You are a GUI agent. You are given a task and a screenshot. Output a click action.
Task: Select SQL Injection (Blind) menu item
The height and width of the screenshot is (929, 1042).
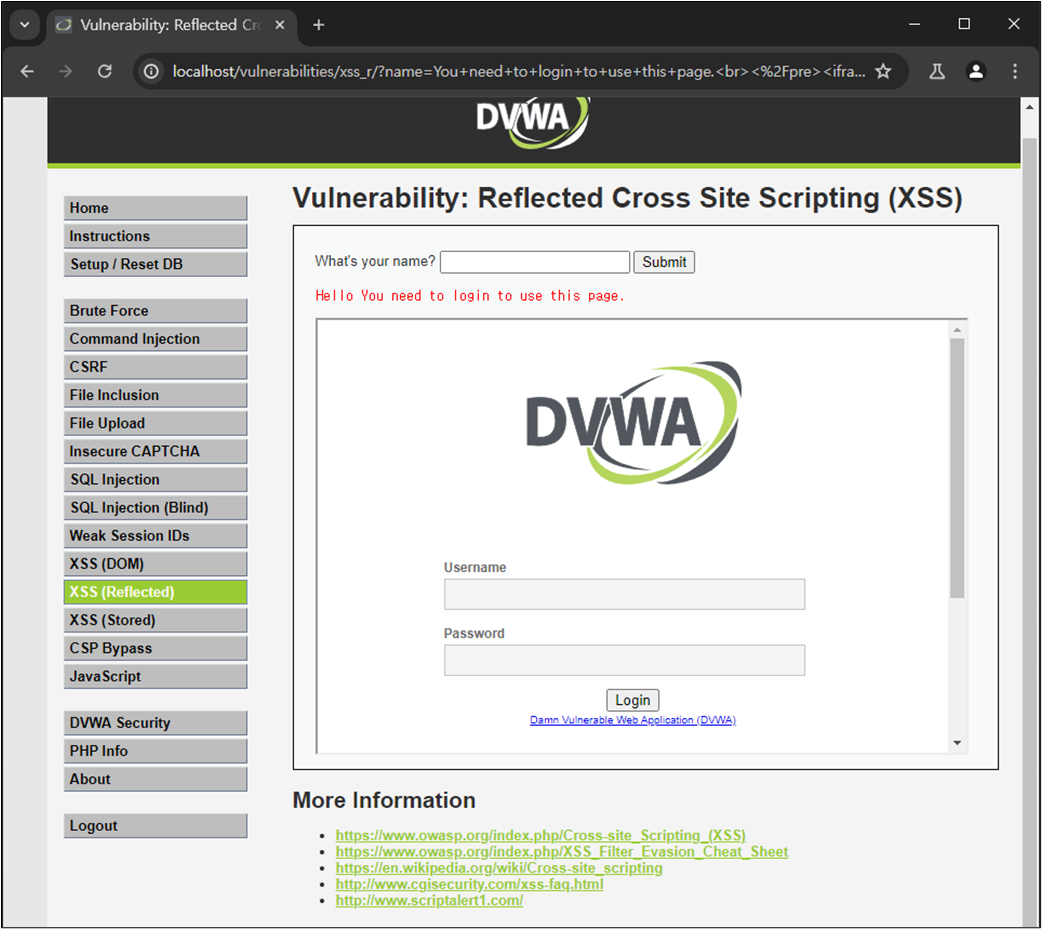tap(156, 508)
